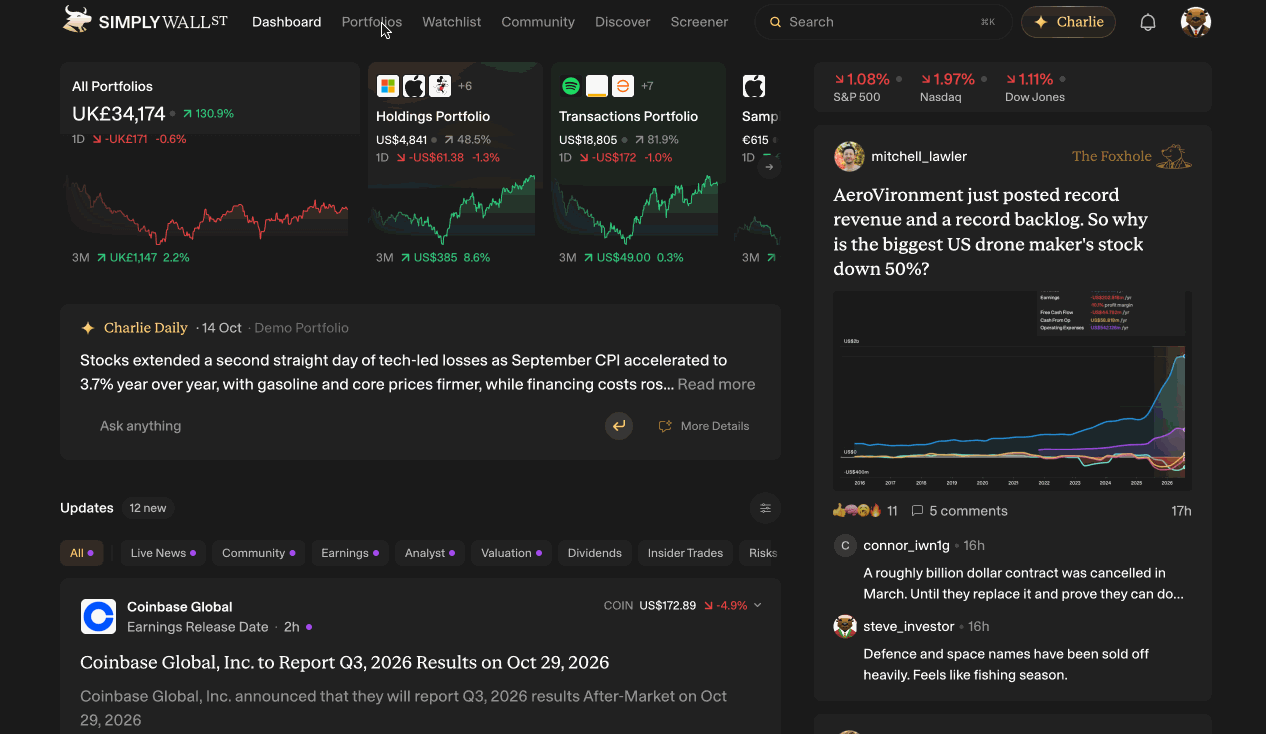
Task: Filter updates by Earnings
Action: 350,553
